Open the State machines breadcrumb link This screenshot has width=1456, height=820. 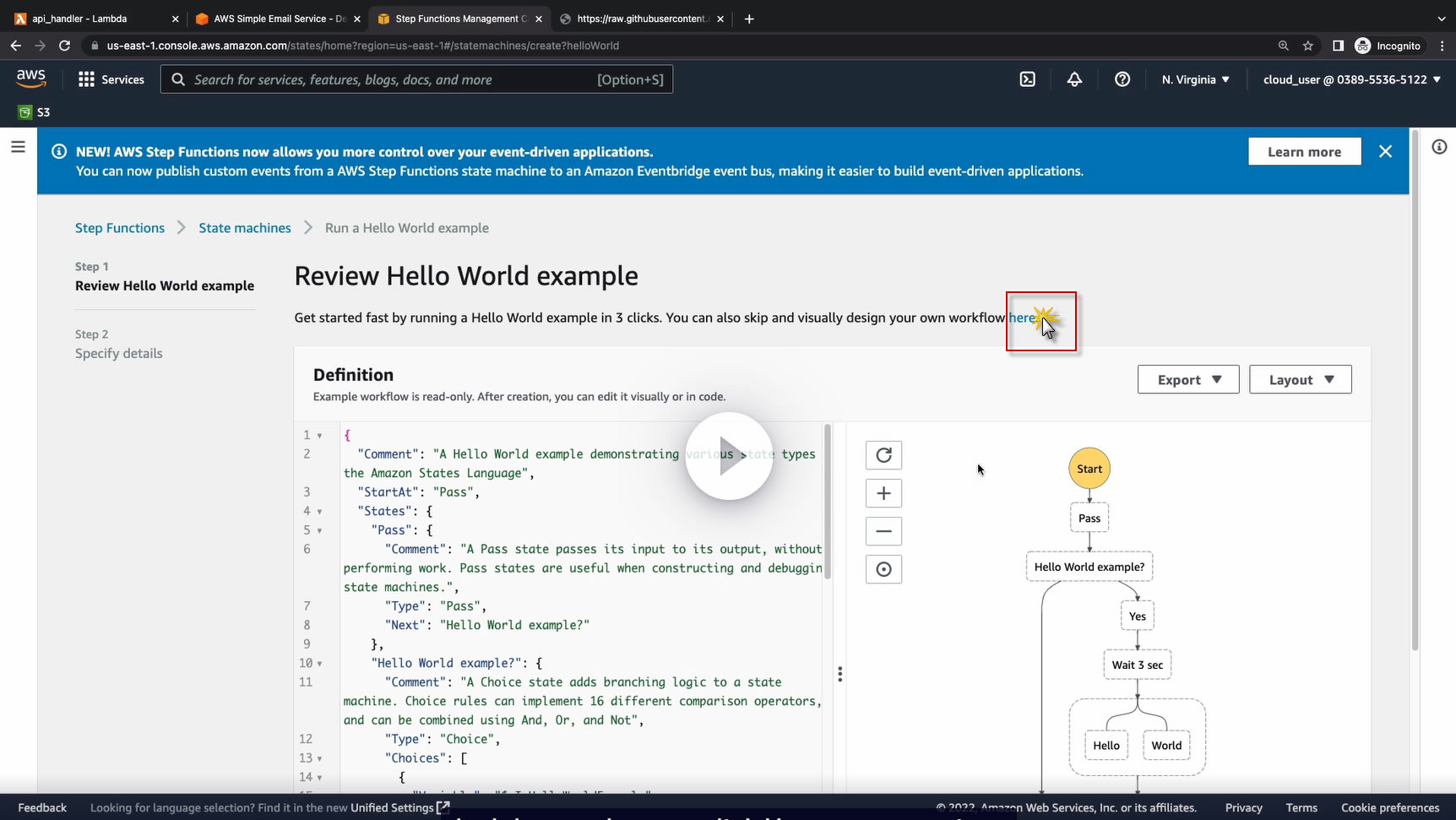click(244, 228)
